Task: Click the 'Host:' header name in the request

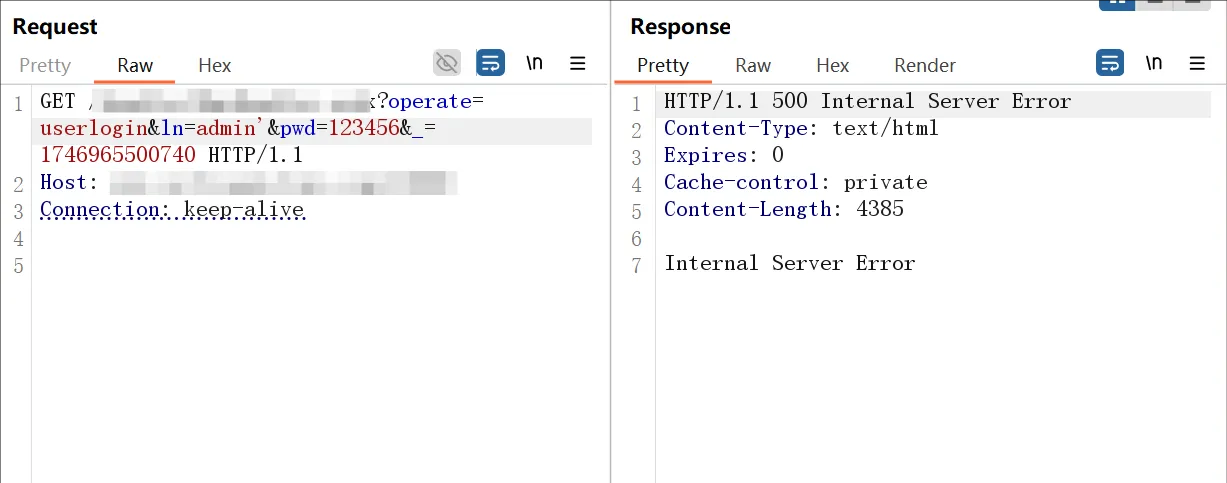Action: tap(67, 182)
